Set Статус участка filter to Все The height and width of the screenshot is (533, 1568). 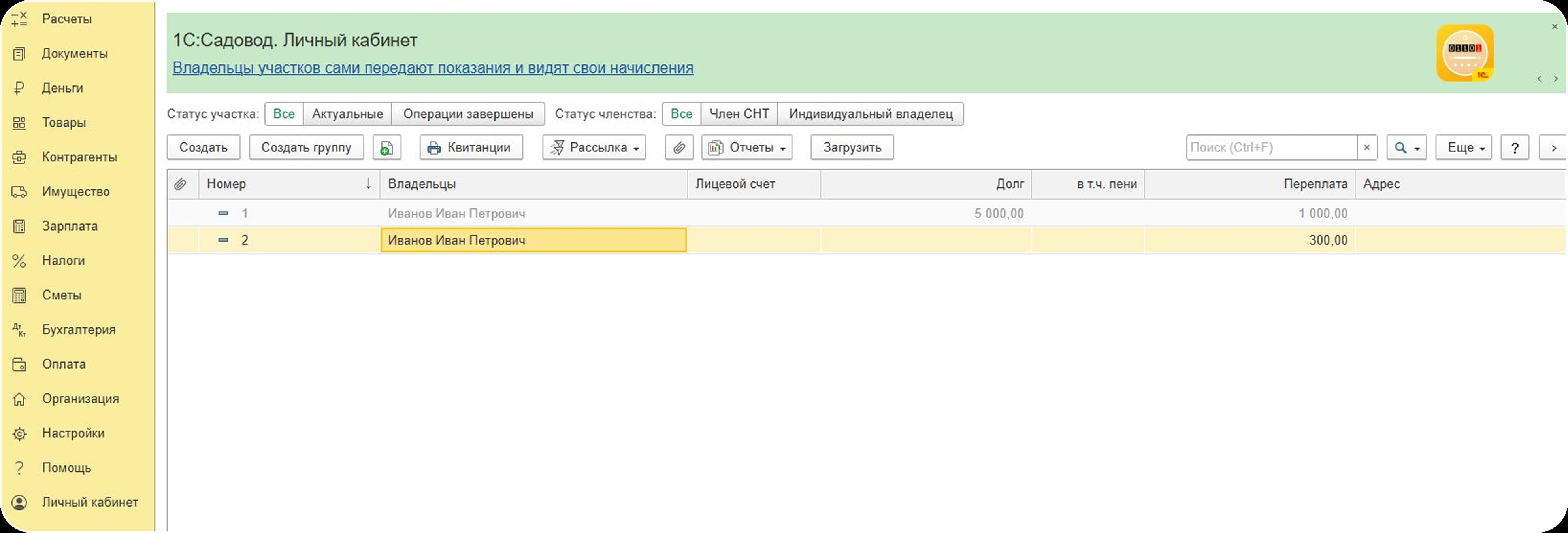pyautogui.click(x=284, y=114)
